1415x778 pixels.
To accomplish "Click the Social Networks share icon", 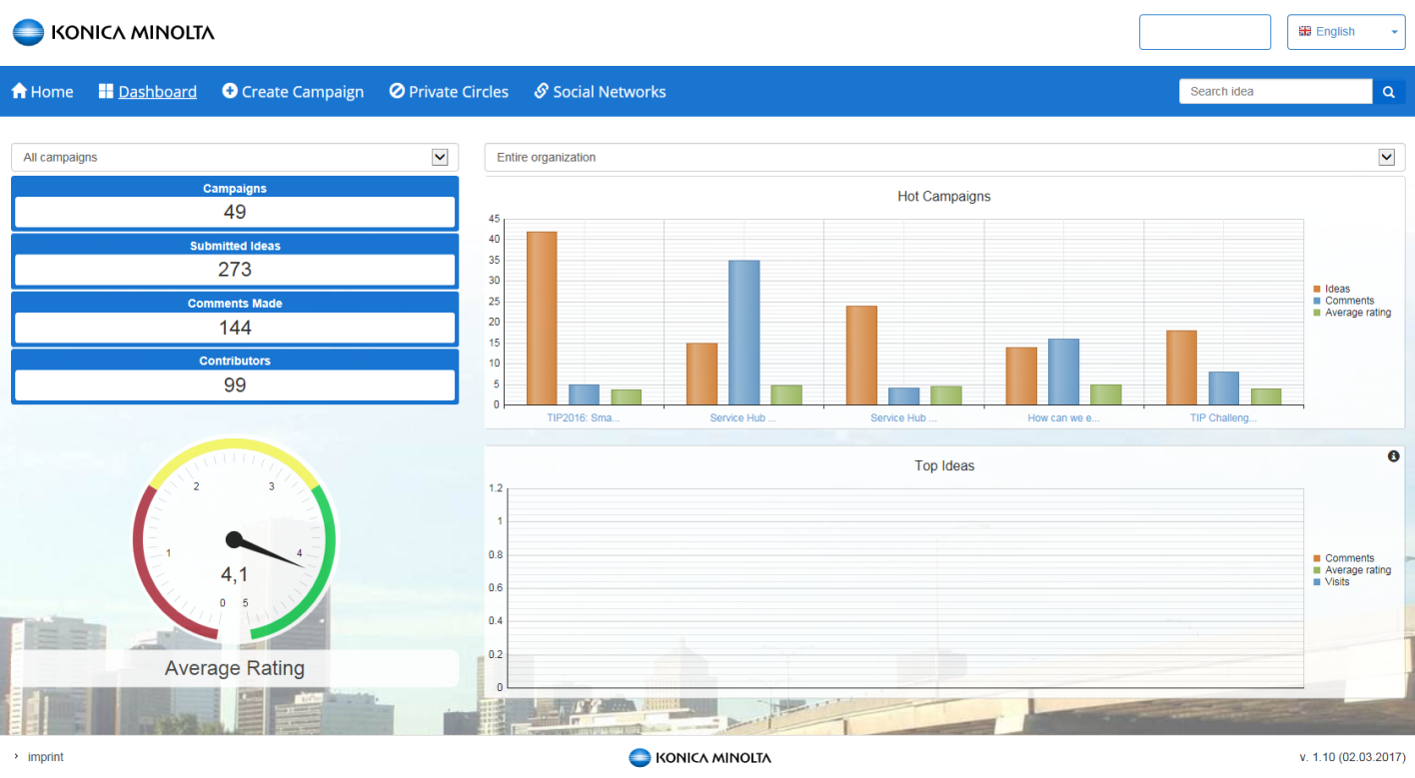I will (x=540, y=91).
